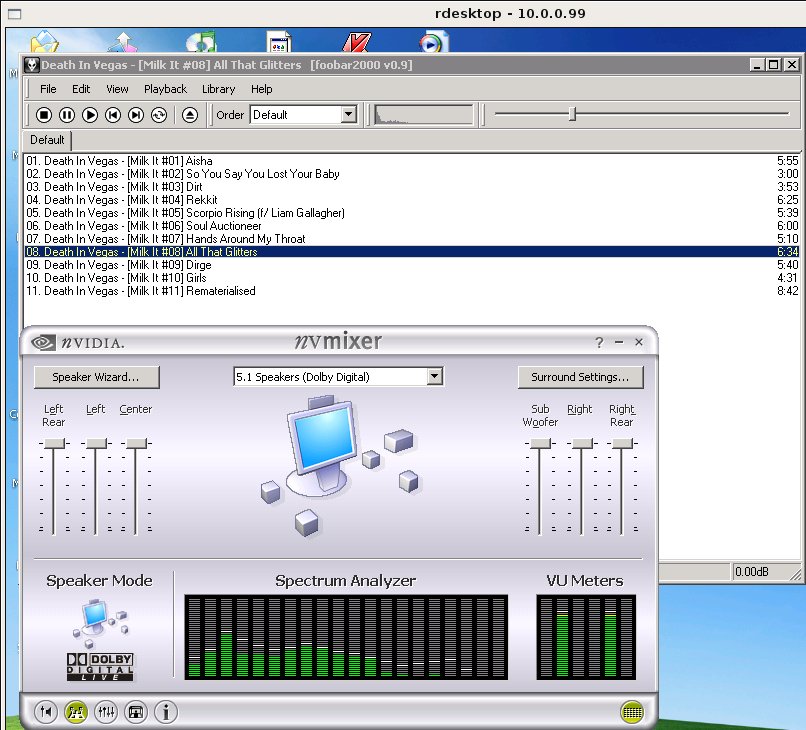Select track 03 Dirt
Viewport: 806px width, 730px height.
coord(412,187)
